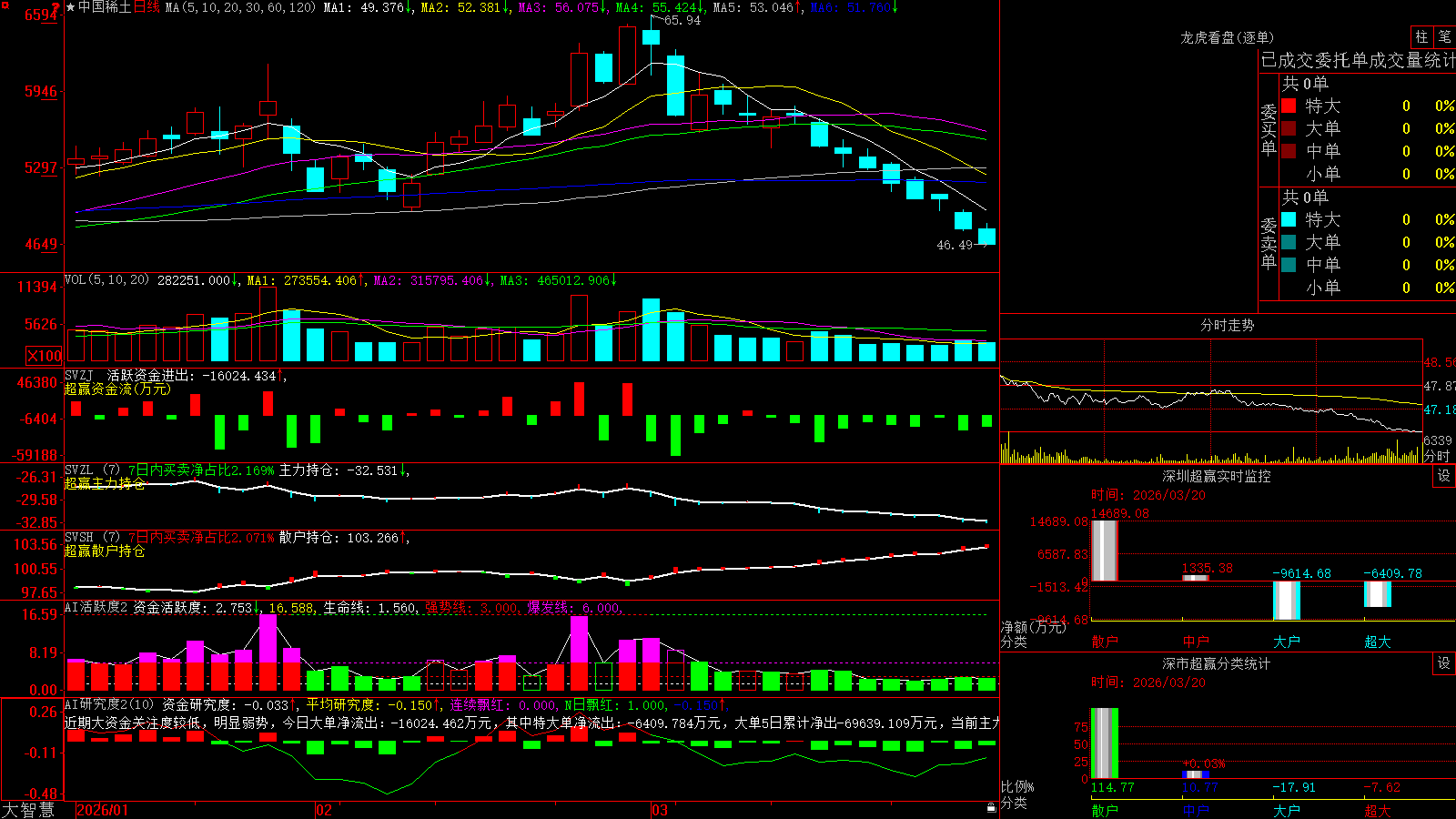Click the dark red 中单 buy-order swatch
The image size is (1456, 819).
(x=1289, y=151)
